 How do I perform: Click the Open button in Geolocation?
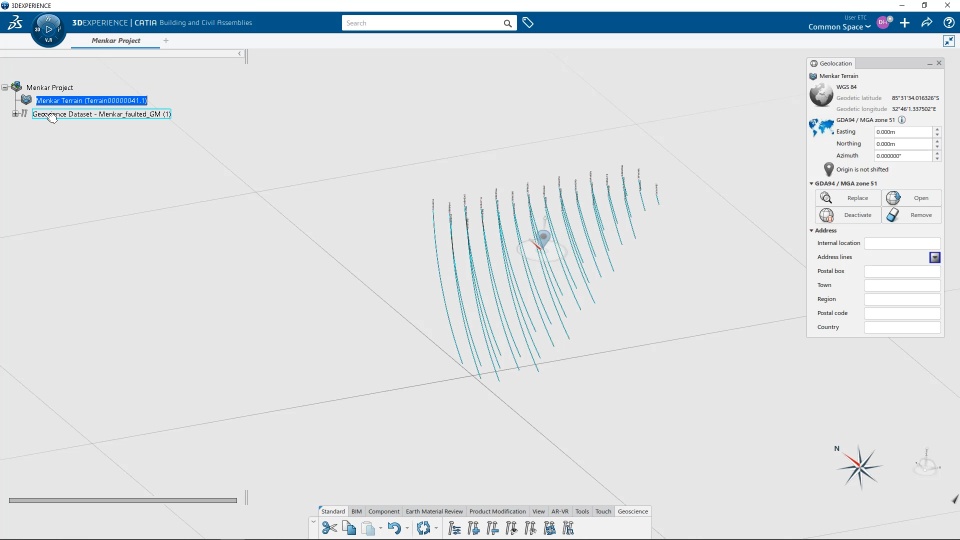coord(912,198)
